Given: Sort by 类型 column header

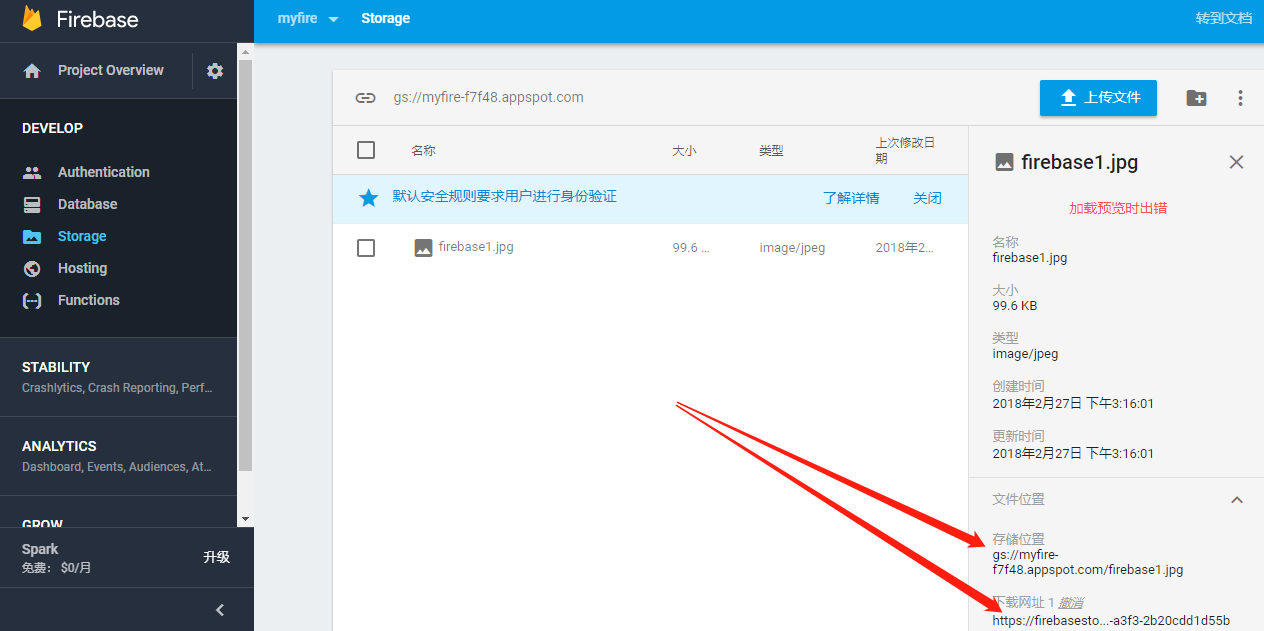Looking at the screenshot, I should coord(771,151).
